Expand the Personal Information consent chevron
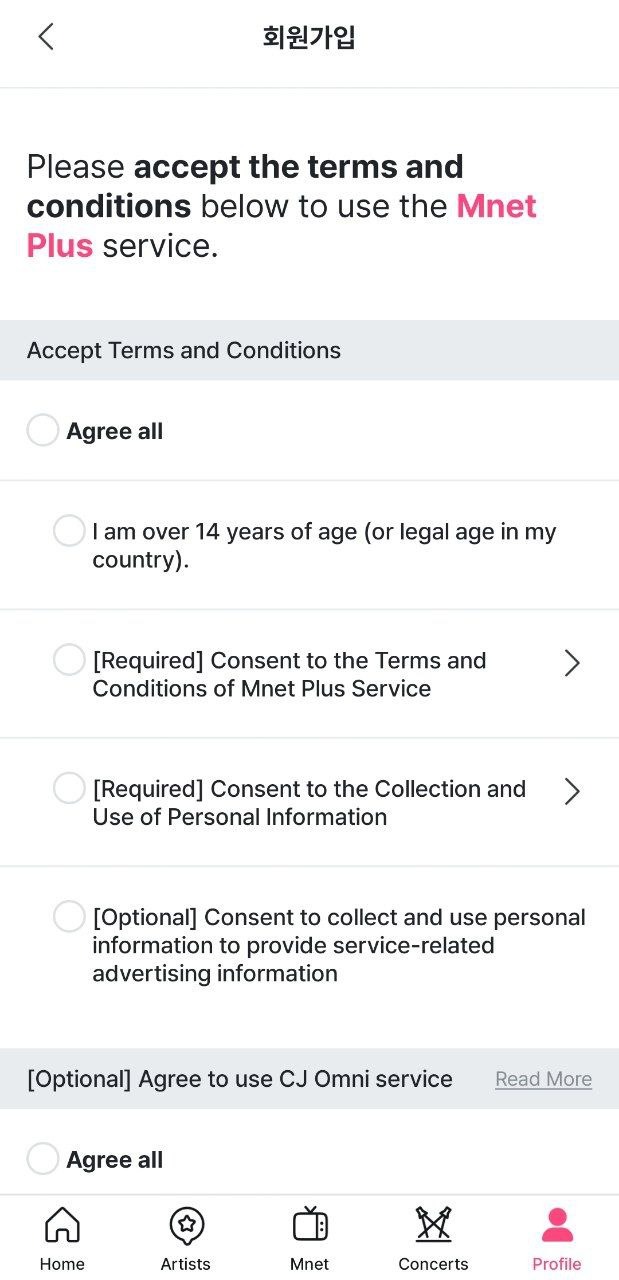Image resolution: width=619 pixels, height=1280 pixels. [571, 791]
